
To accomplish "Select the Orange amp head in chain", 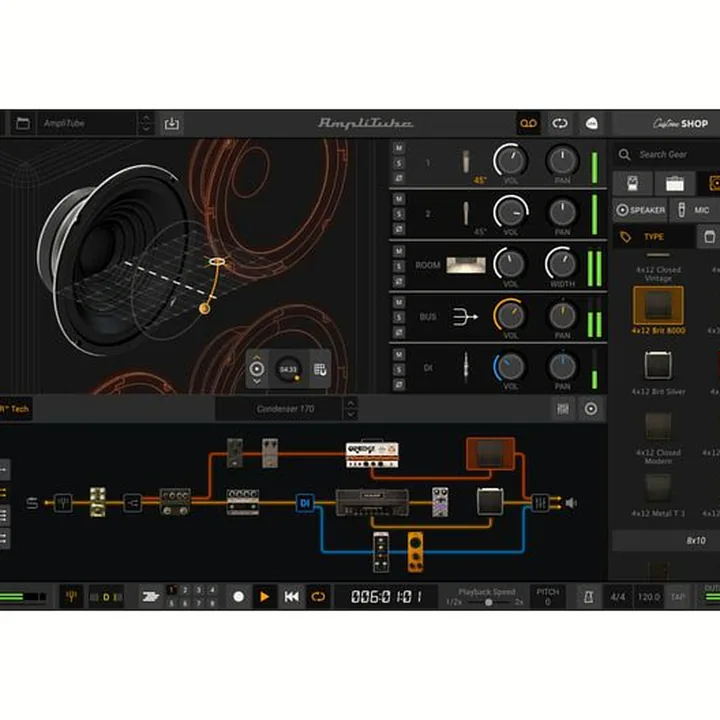I will [x=372, y=455].
